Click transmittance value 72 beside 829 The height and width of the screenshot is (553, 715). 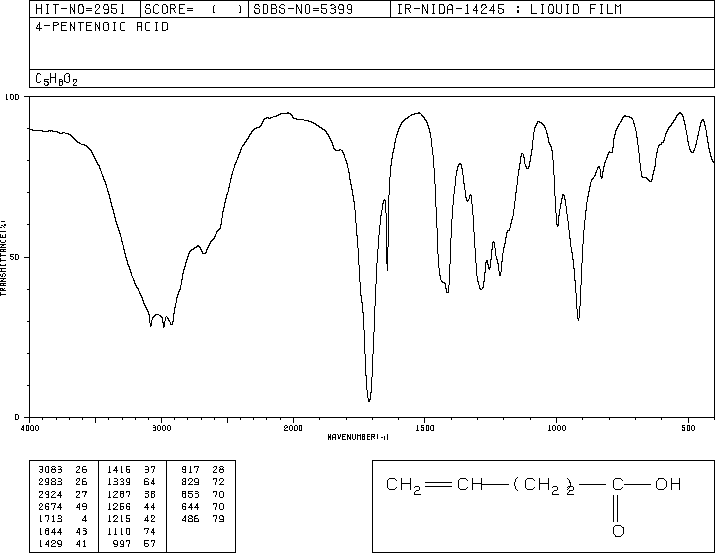click(x=218, y=482)
